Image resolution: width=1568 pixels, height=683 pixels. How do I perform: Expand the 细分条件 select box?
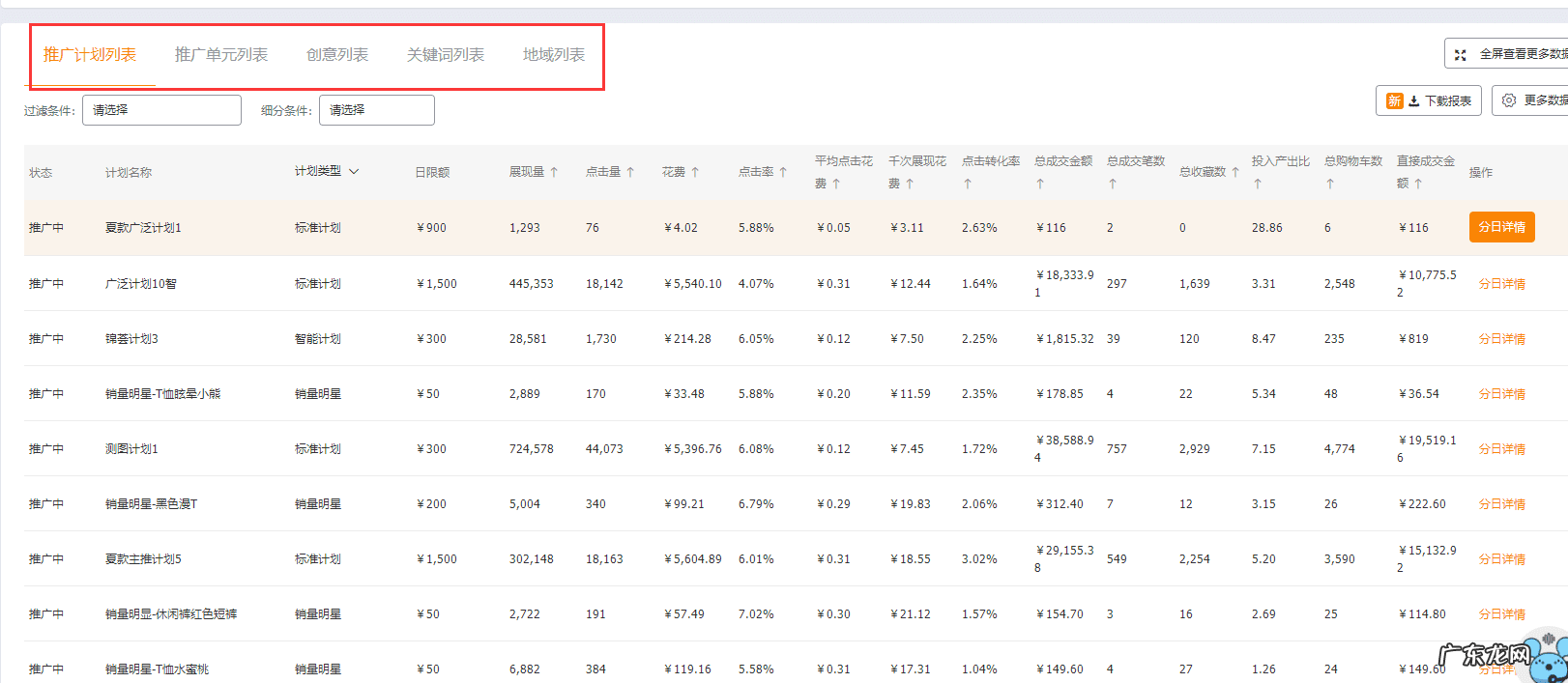tap(376, 110)
